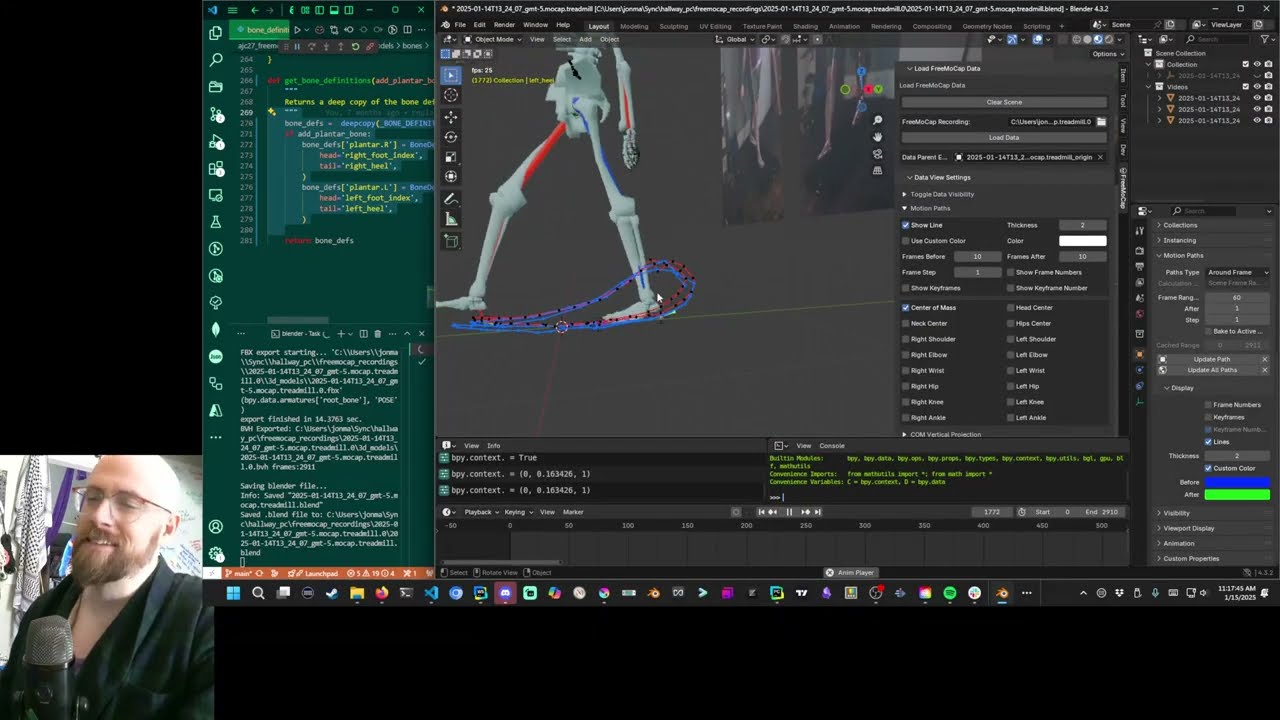Image resolution: width=1280 pixels, height=720 pixels.
Task: Toggle the Show Line checkbox
Action: point(906,225)
